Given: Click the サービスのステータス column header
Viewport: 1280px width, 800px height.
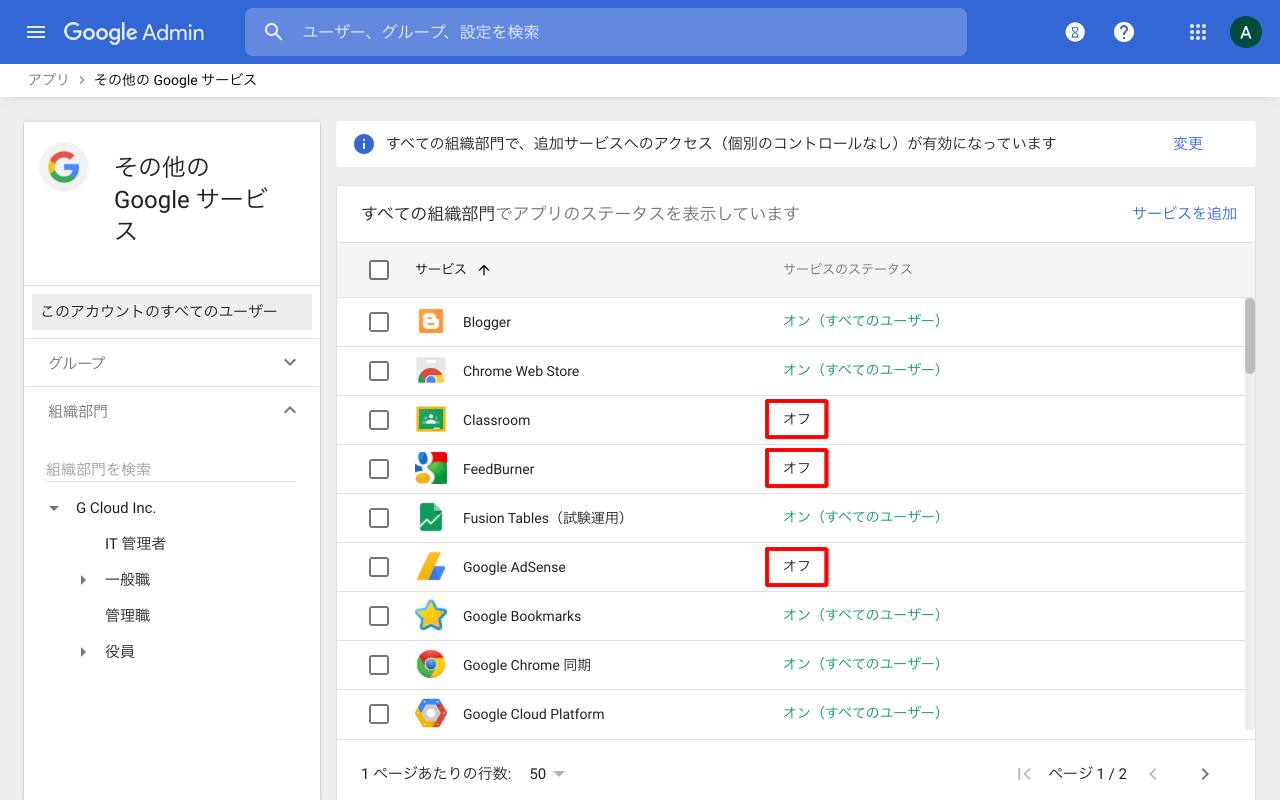Looking at the screenshot, I should [x=848, y=270].
